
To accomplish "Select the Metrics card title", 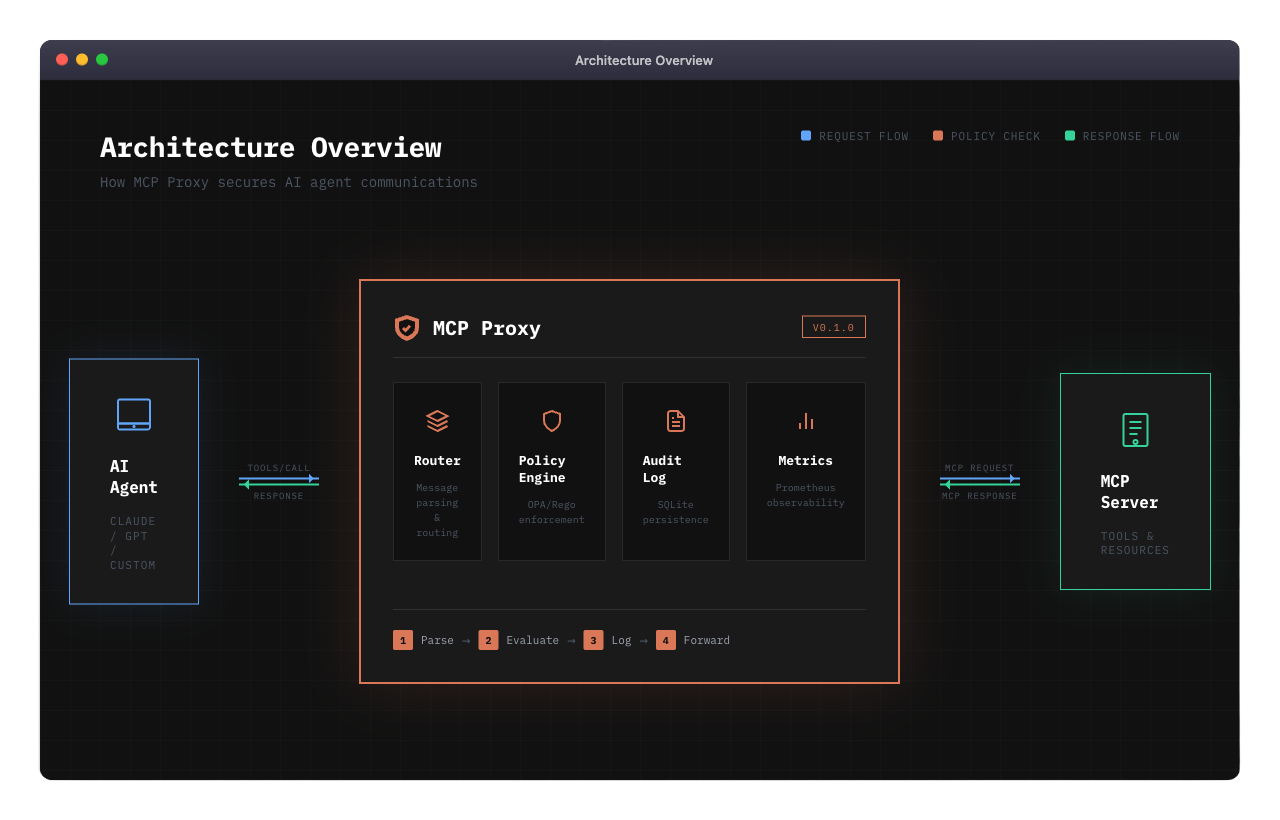I will tap(806, 461).
